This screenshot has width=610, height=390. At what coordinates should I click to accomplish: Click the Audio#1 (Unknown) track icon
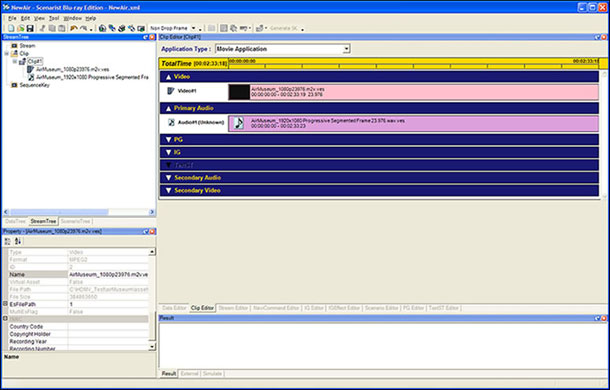(x=171, y=122)
